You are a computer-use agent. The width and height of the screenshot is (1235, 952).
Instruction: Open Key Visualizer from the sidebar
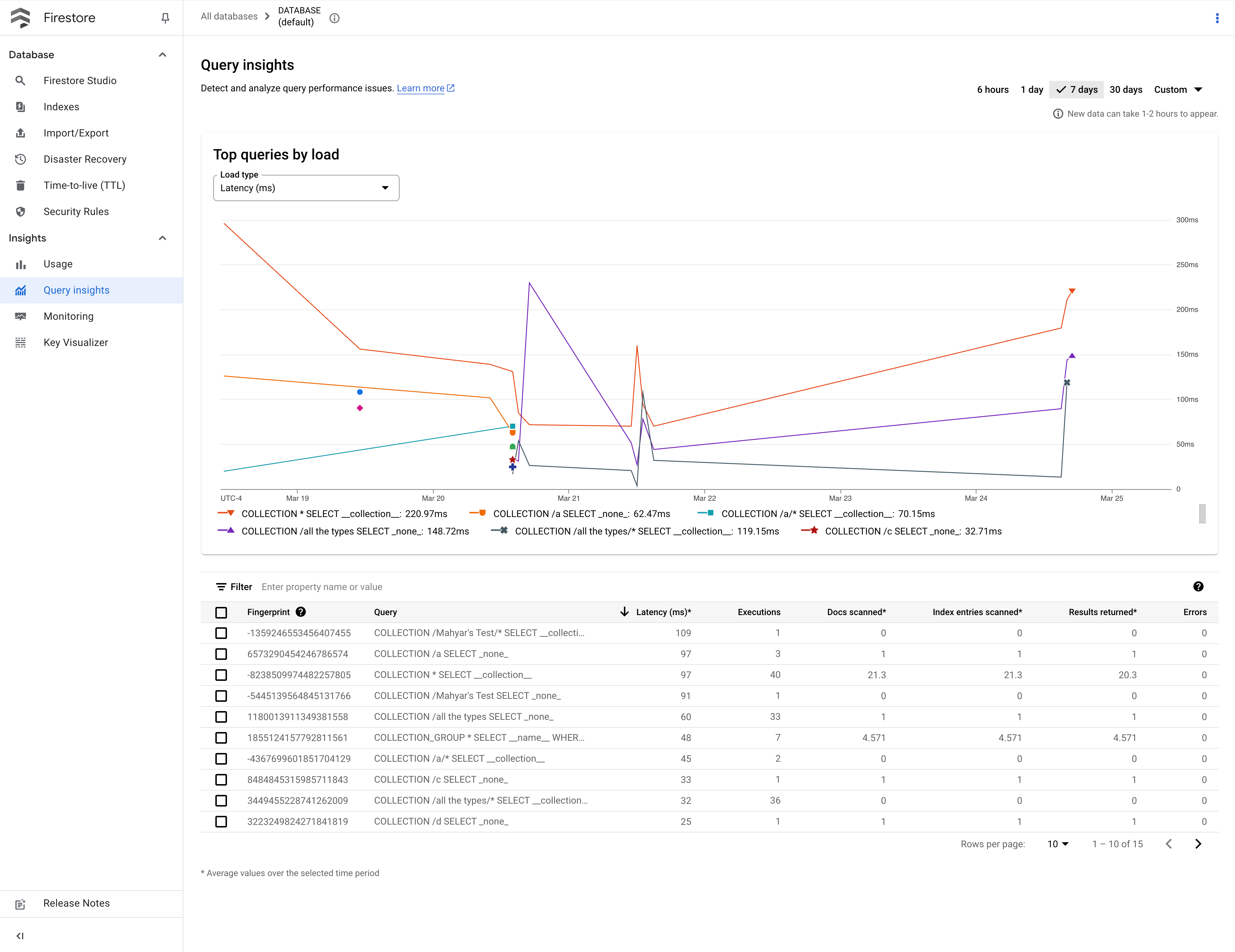coord(75,342)
